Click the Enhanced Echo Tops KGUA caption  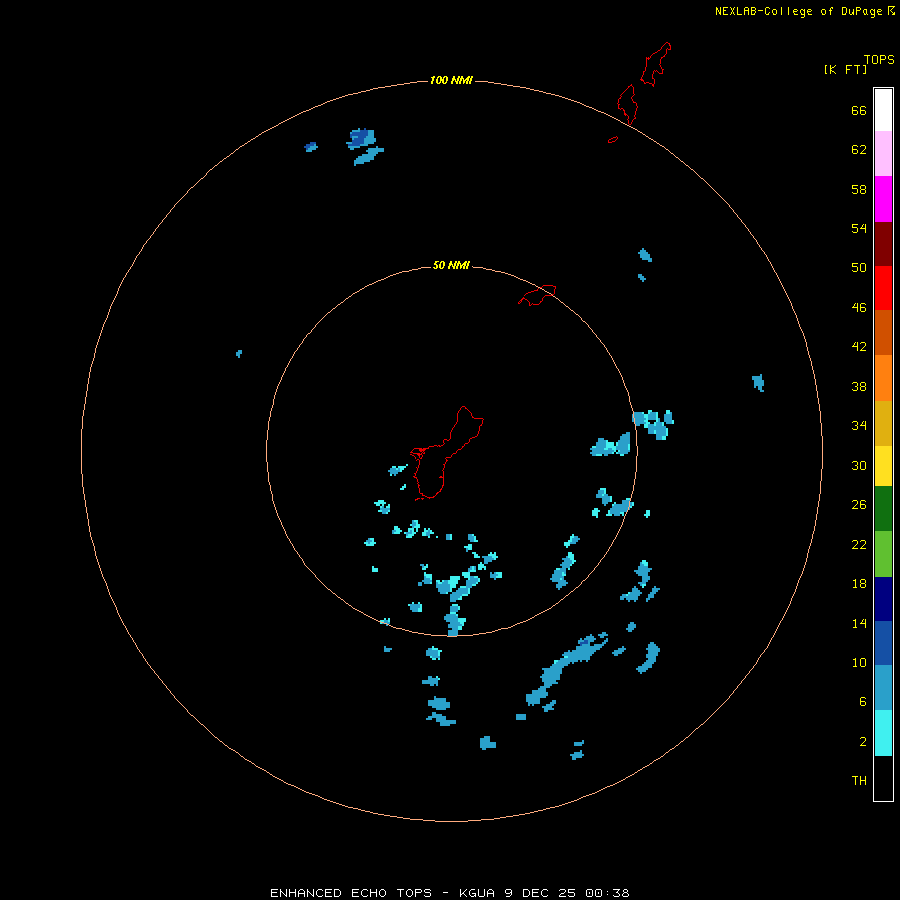(449, 893)
